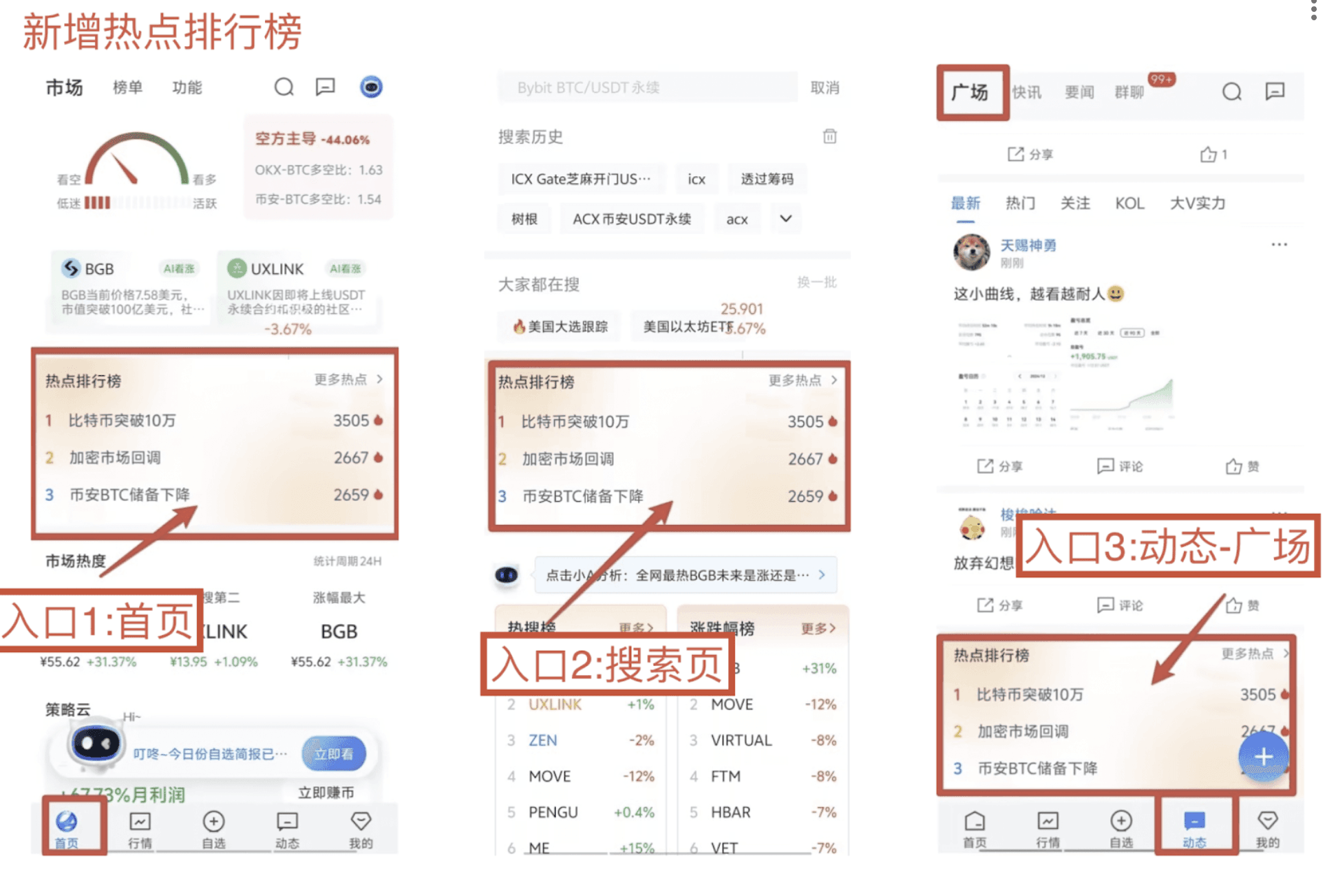This screenshot has height=896, width=1328.
Task: Open 更多热点 on search page ranking
Action: coord(802,380)
